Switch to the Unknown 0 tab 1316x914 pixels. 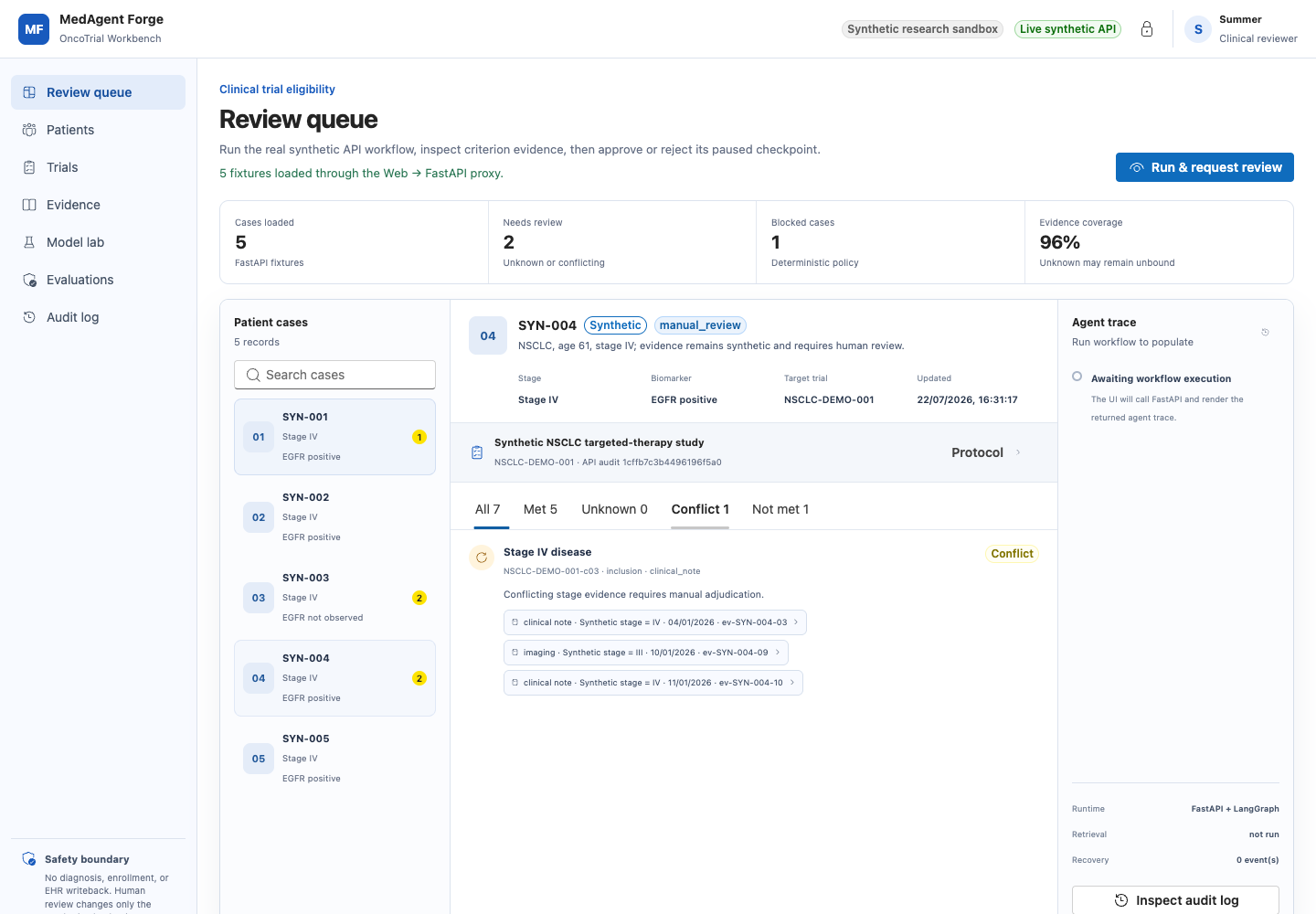point(614,509)
